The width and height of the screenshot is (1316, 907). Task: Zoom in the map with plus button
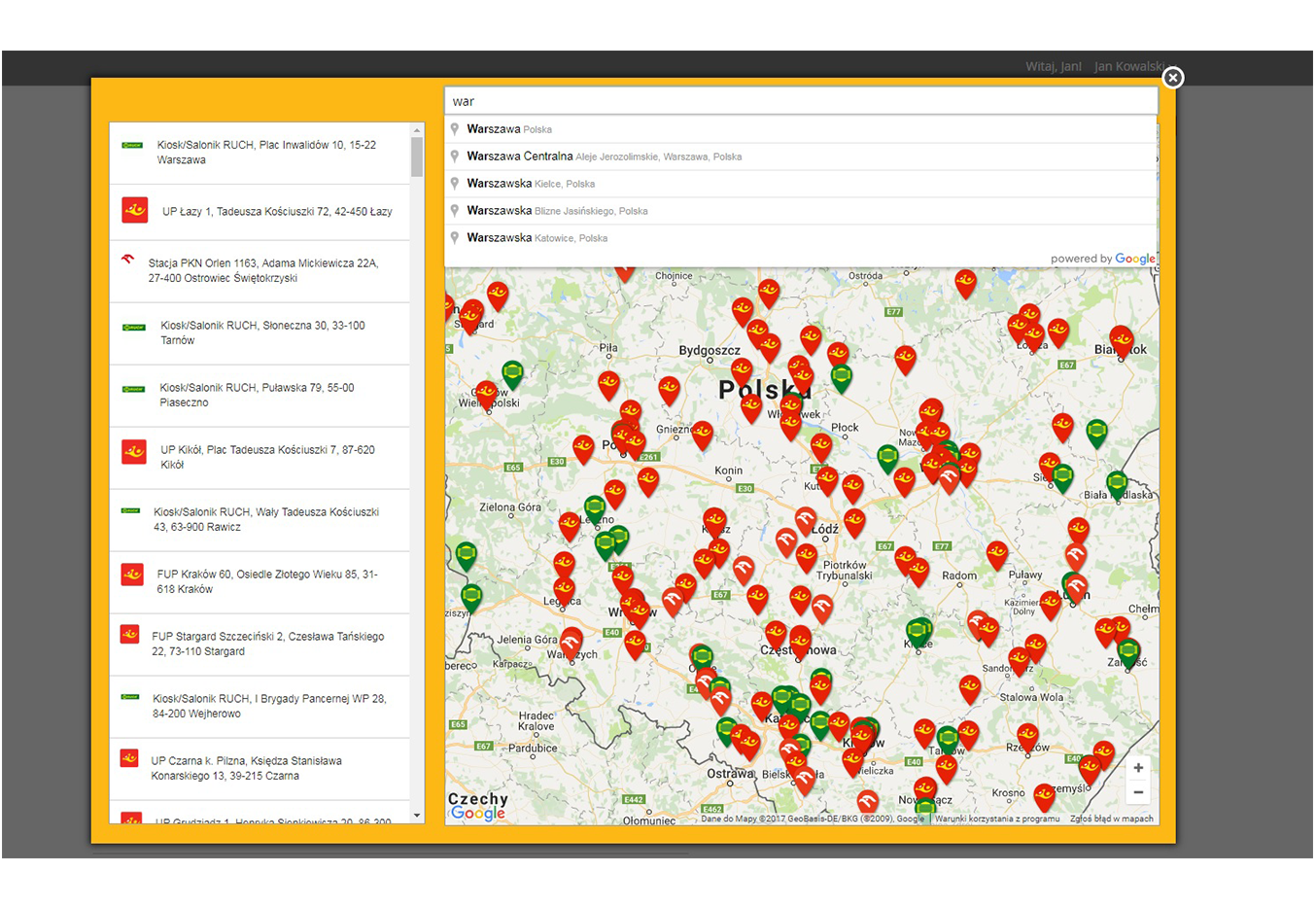(1138, 768)
